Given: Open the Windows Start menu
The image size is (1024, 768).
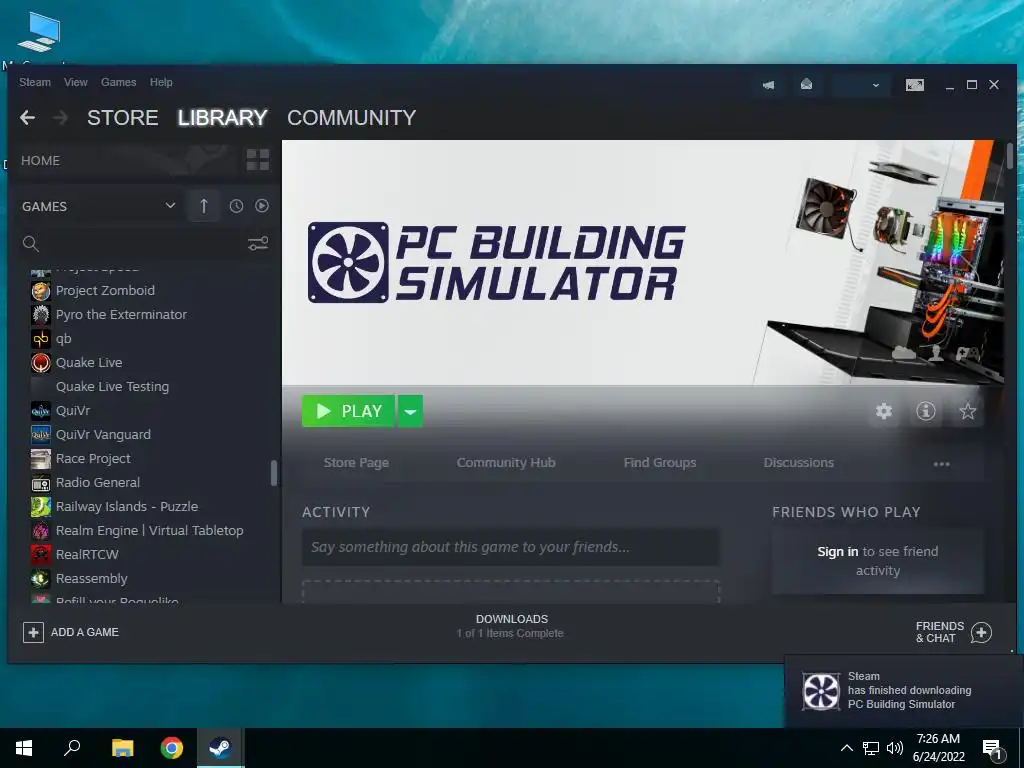Looking at the screenshot, I should 24,748.
